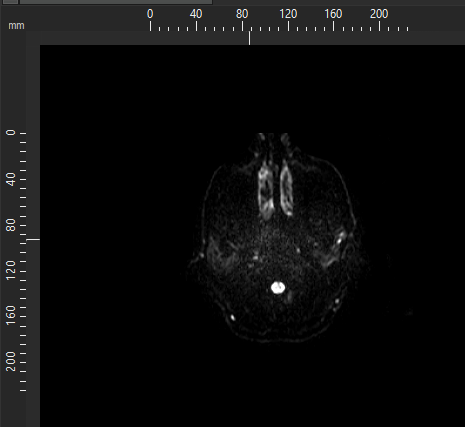This screenshot has width=465, height=427.
Task: Click the 40 mark on vertical ruler
Action: pyautogui.click(x=11, y=179)
